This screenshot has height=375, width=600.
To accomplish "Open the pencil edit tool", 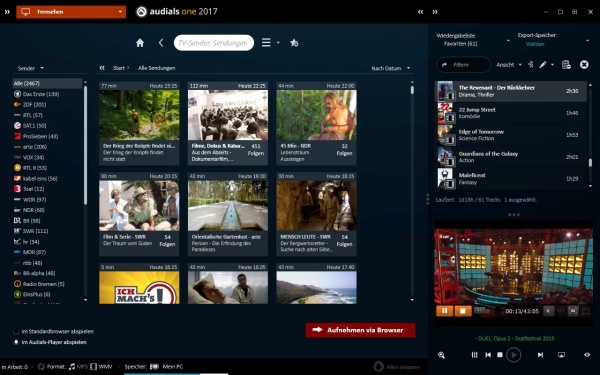I will (x=543, y=65).
